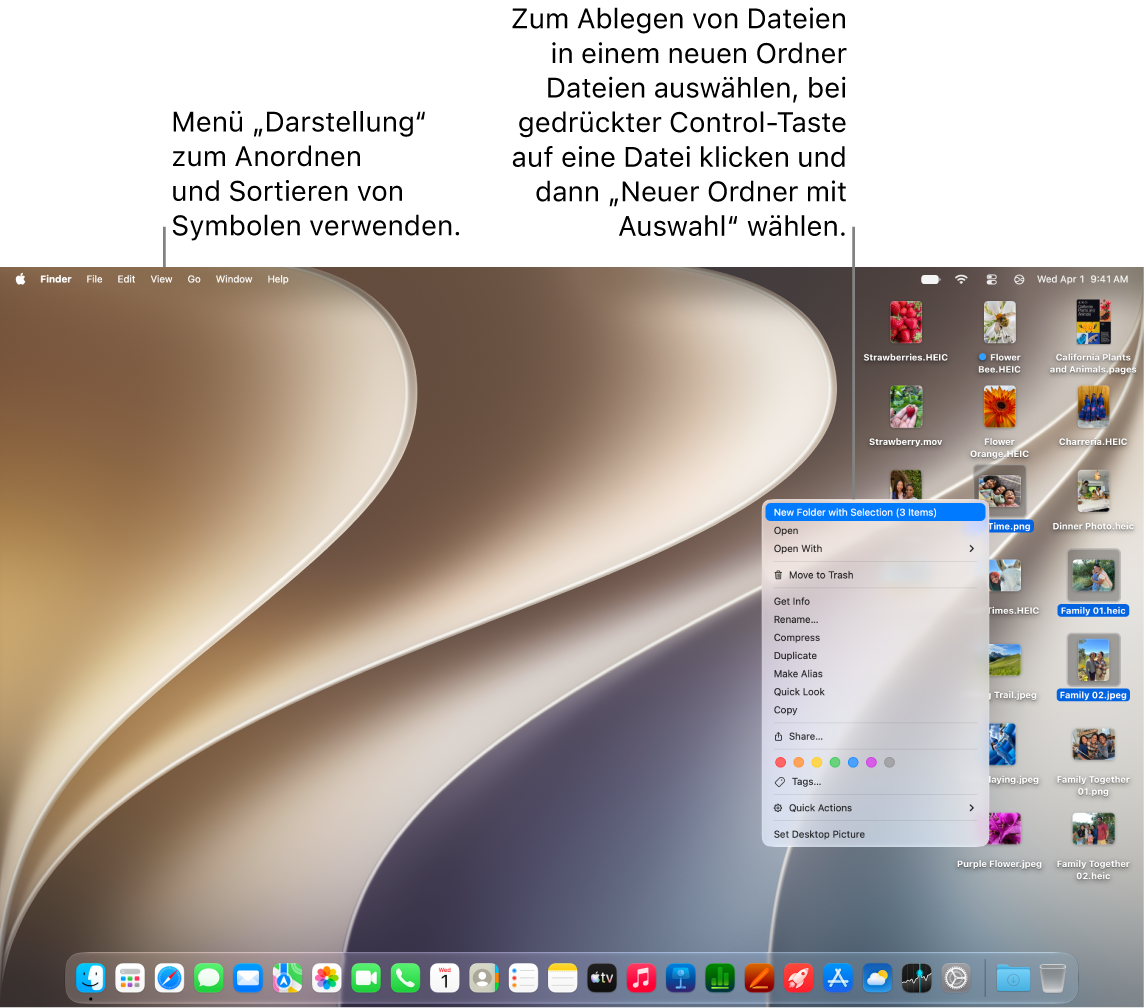Launch Safari from the Dock
1146x1008 pixels.
[170, 978]
